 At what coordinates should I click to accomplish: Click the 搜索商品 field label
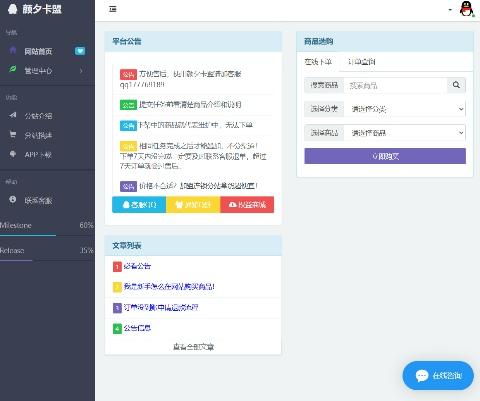pyautogui.click(x=324, y=85)
